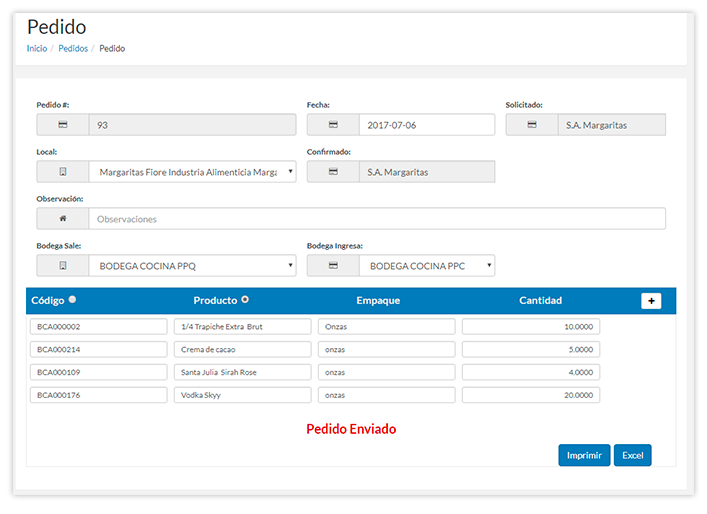The height and width of the screenshot is (514, 707).
Task: Click the Observaciones text field
Action: 377,219
